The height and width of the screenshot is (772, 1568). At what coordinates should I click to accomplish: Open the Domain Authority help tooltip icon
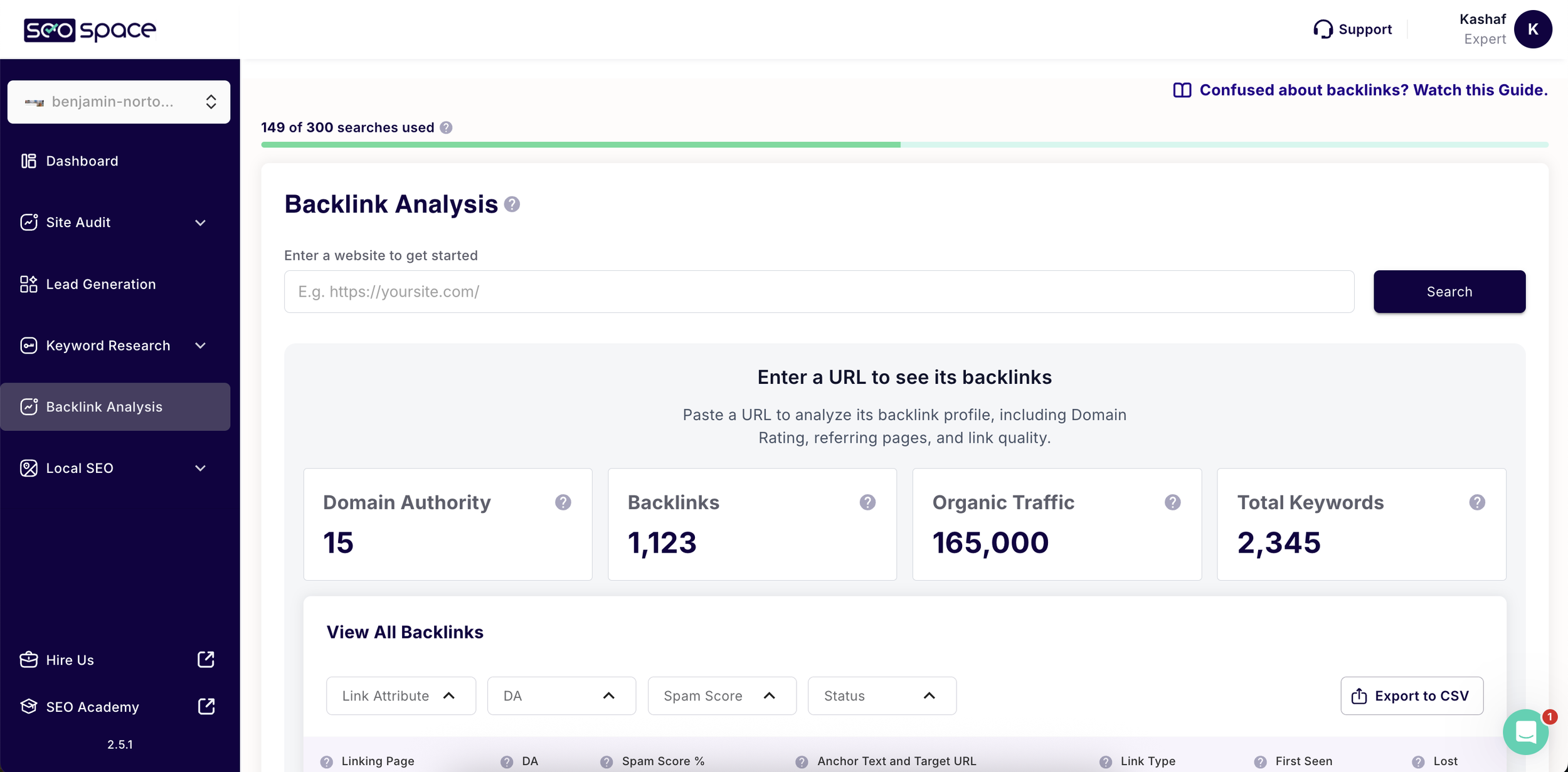[x=563, y=502]
